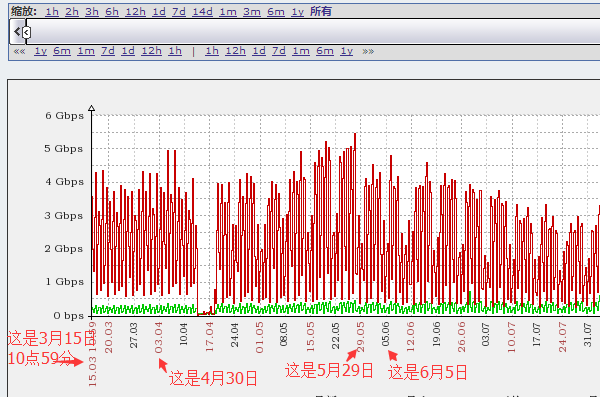Screen dimensions: 600x397
Task: Click the 24.07 date label
Action: point(562,338)
